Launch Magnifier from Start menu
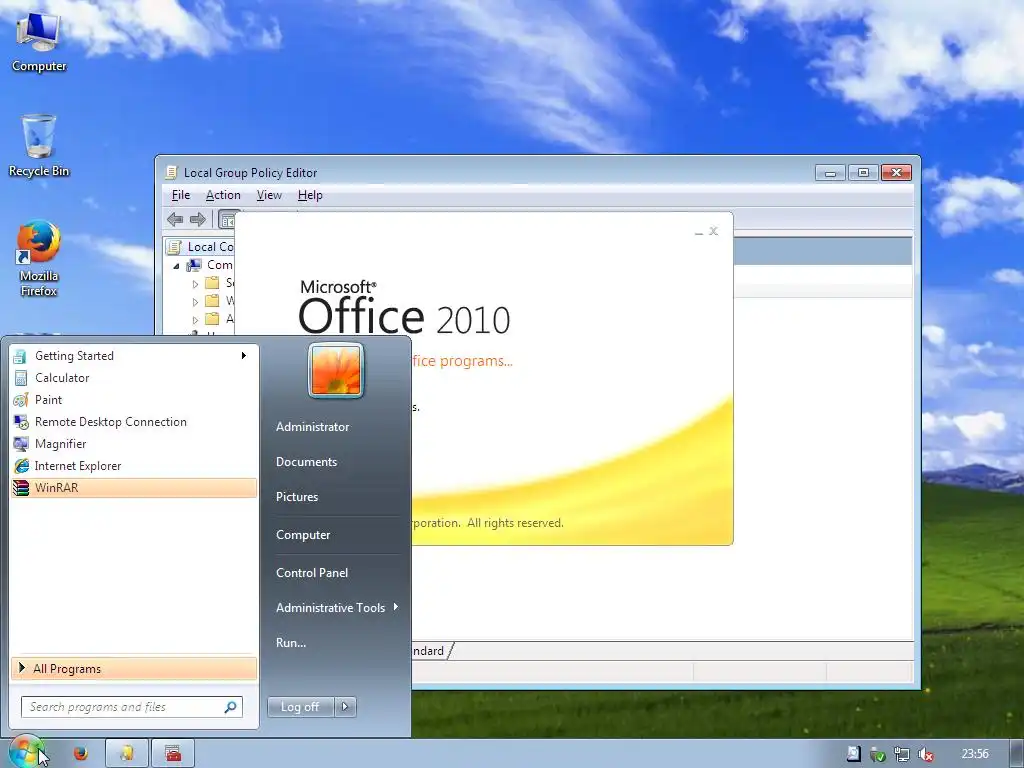This screenshot has height=768, width=1024. point(133,444)
